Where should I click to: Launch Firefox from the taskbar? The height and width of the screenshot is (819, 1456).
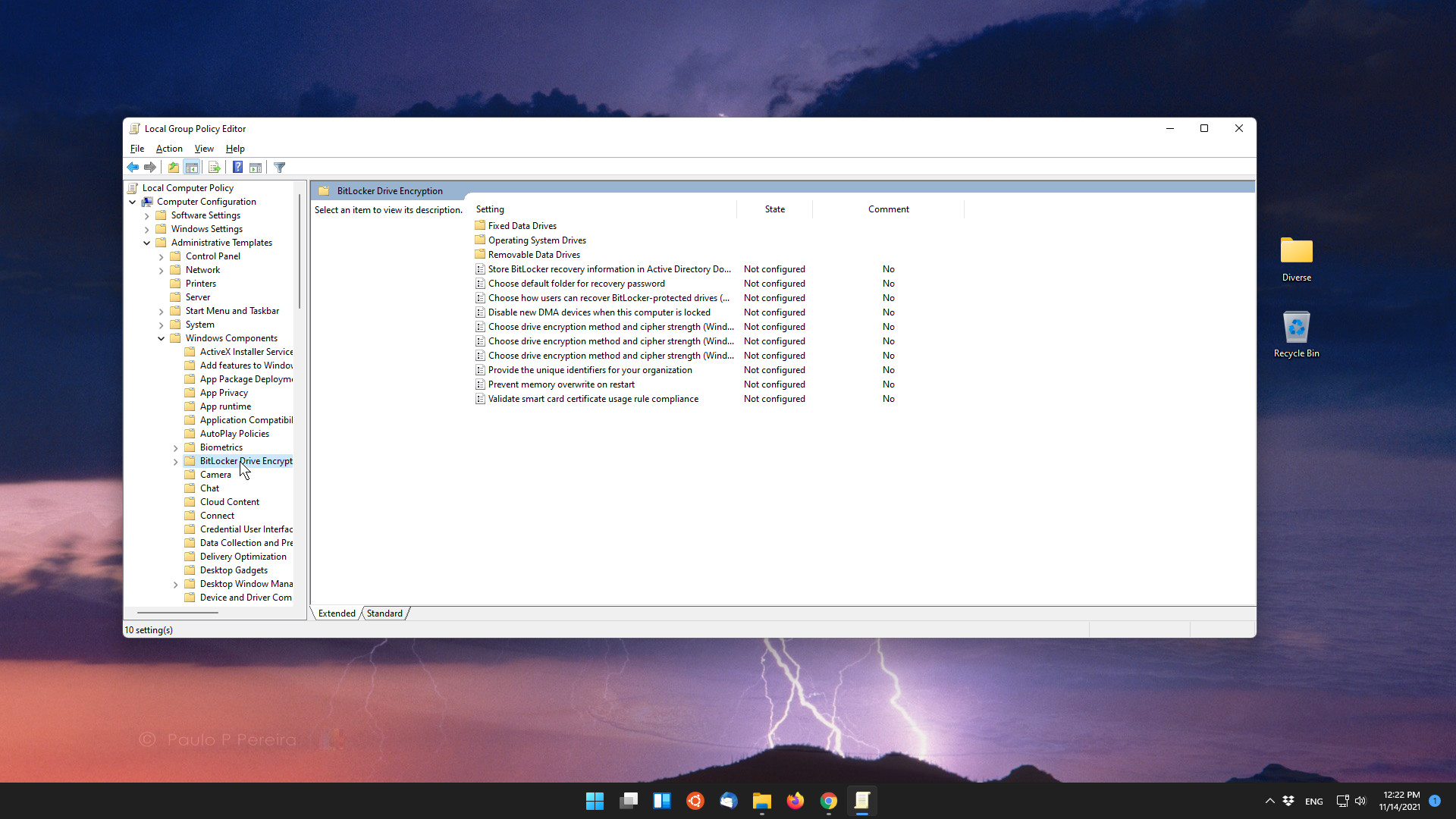coord(795,801)
